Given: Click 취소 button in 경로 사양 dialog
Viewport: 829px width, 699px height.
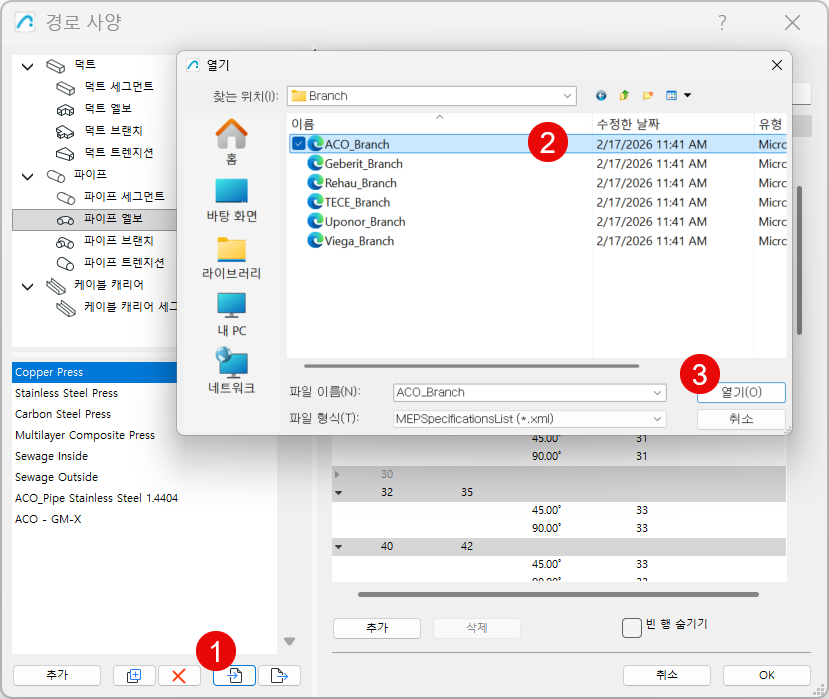Looking at the screenshot, I should [x=667, y=675].
